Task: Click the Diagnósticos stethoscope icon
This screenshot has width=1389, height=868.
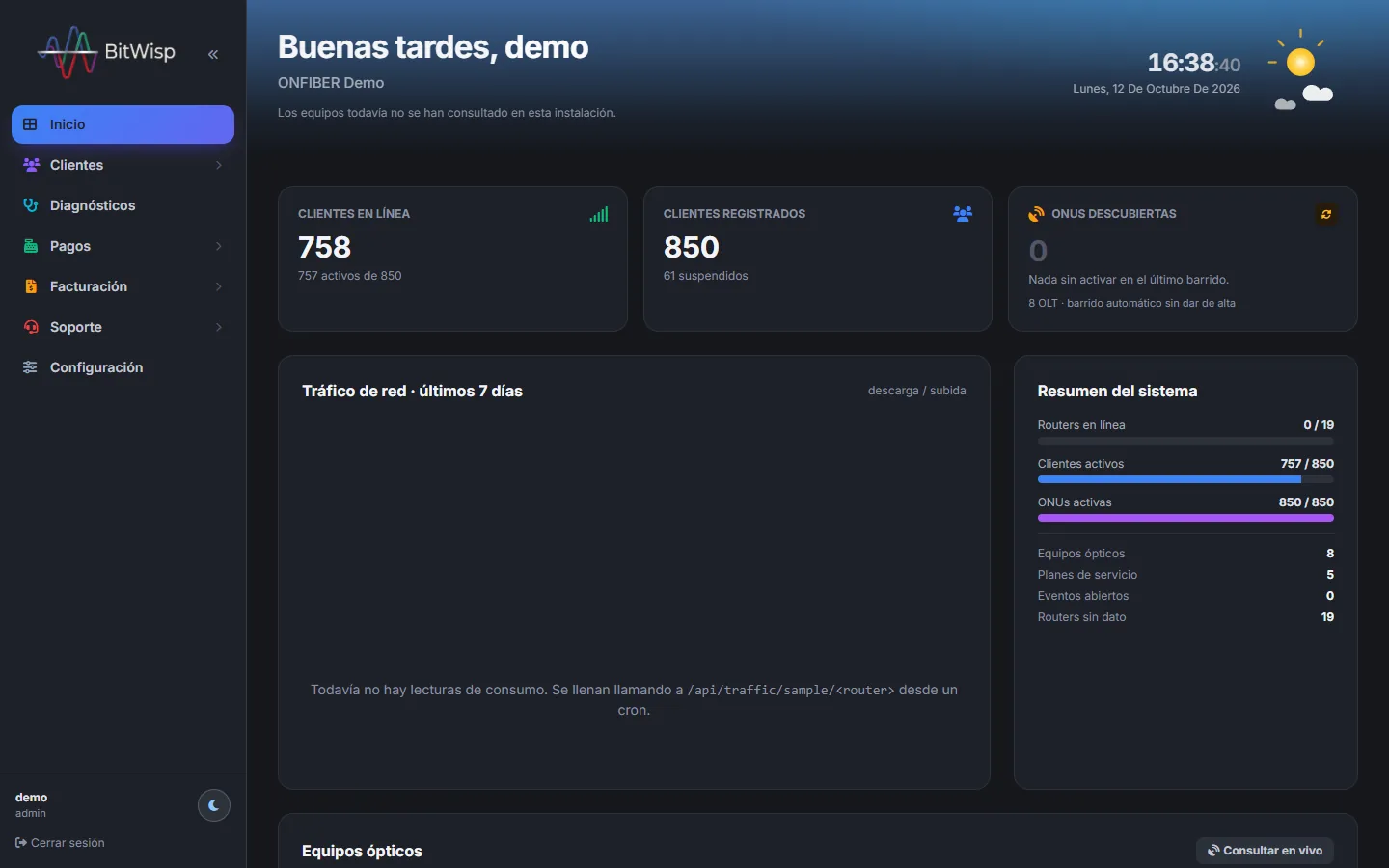Action: 31,205
